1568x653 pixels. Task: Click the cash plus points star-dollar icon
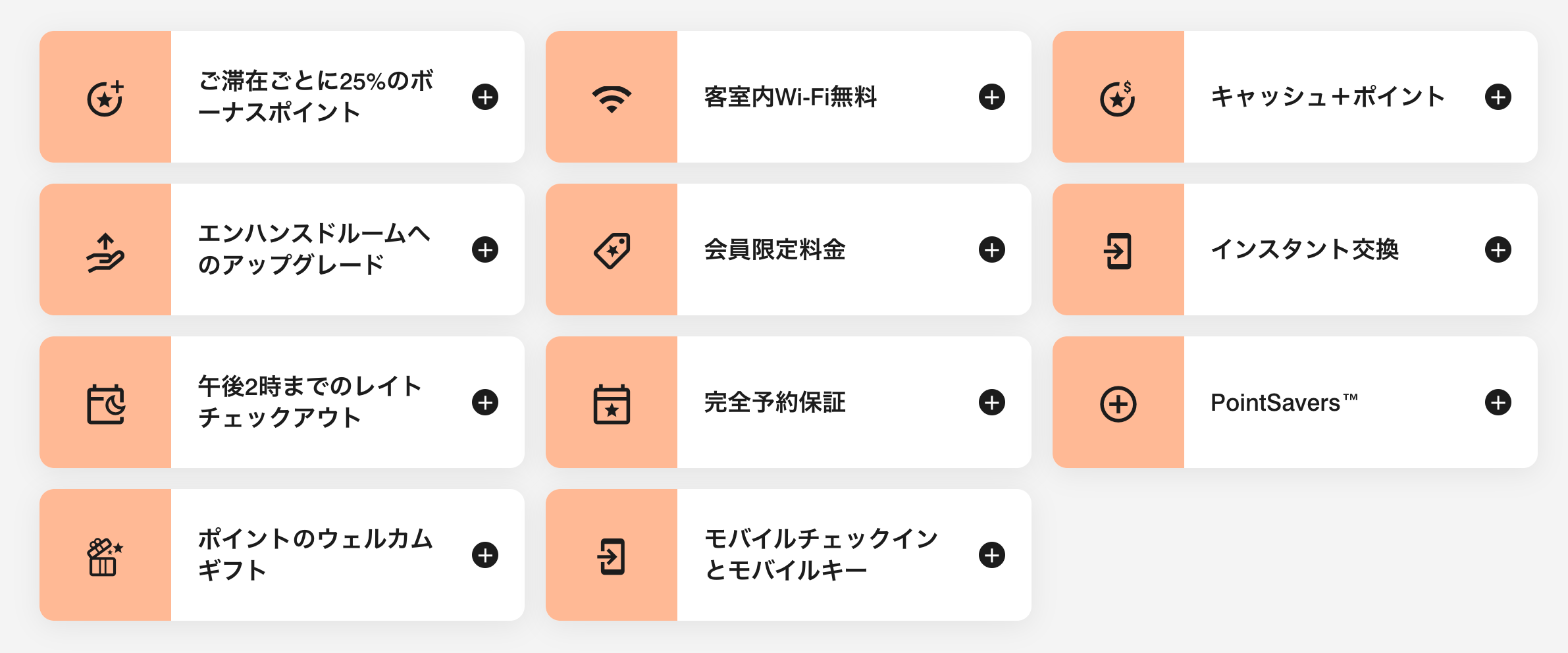[x=1118, y=98]
